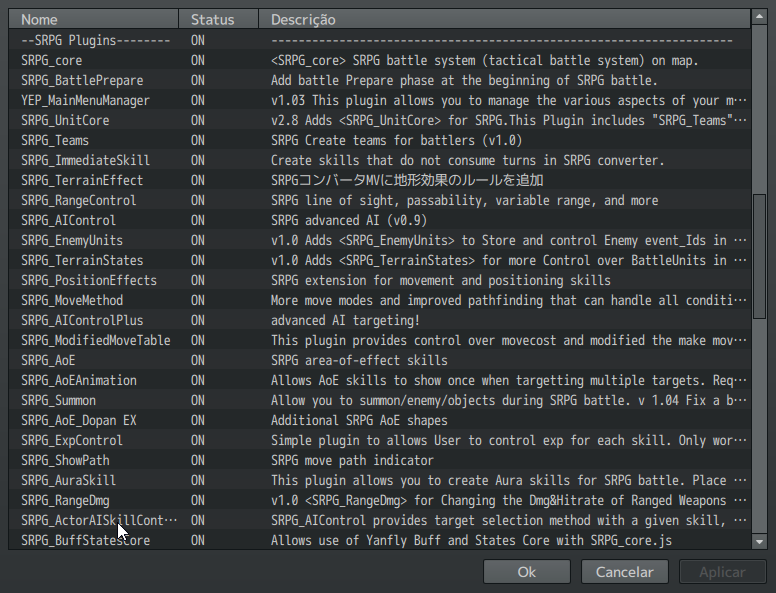Viewport: 776px width, 593px height.
Task: Select the SRPG_AIControl plugin row
Action: (x=380, y=220)
